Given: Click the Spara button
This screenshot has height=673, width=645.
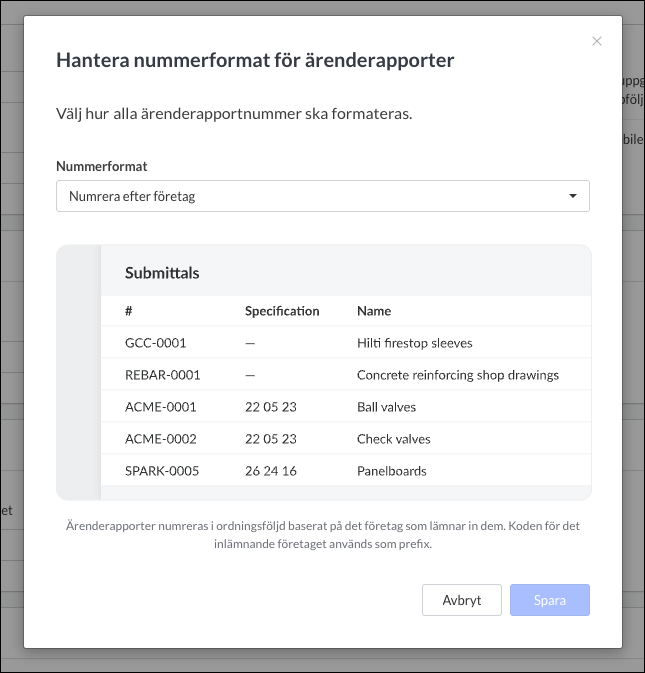Looking at the screenshot, I should coord(550,600).
